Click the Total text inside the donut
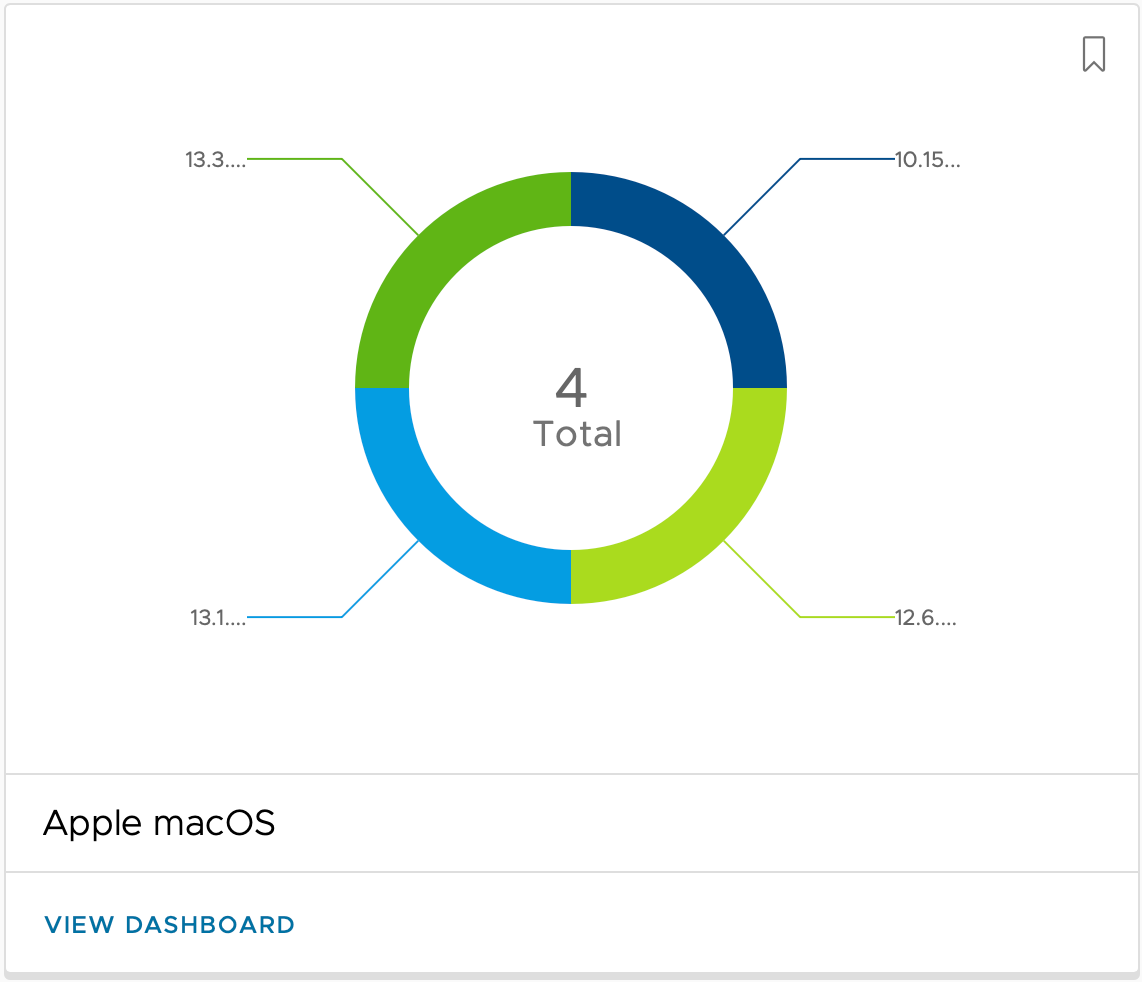Viewport: 1142px width, 982px height. pos(577,434)
